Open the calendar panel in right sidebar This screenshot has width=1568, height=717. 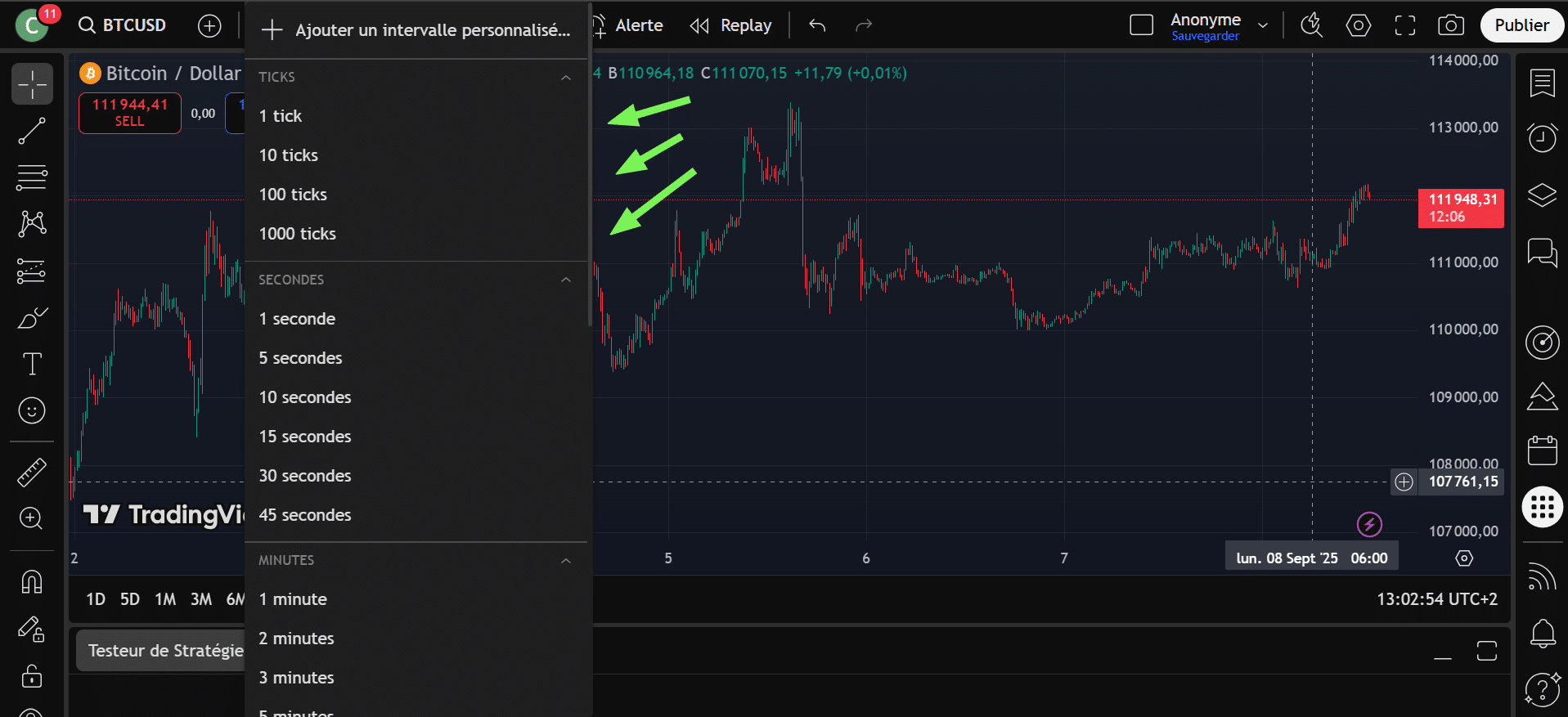coord(1542,450)
